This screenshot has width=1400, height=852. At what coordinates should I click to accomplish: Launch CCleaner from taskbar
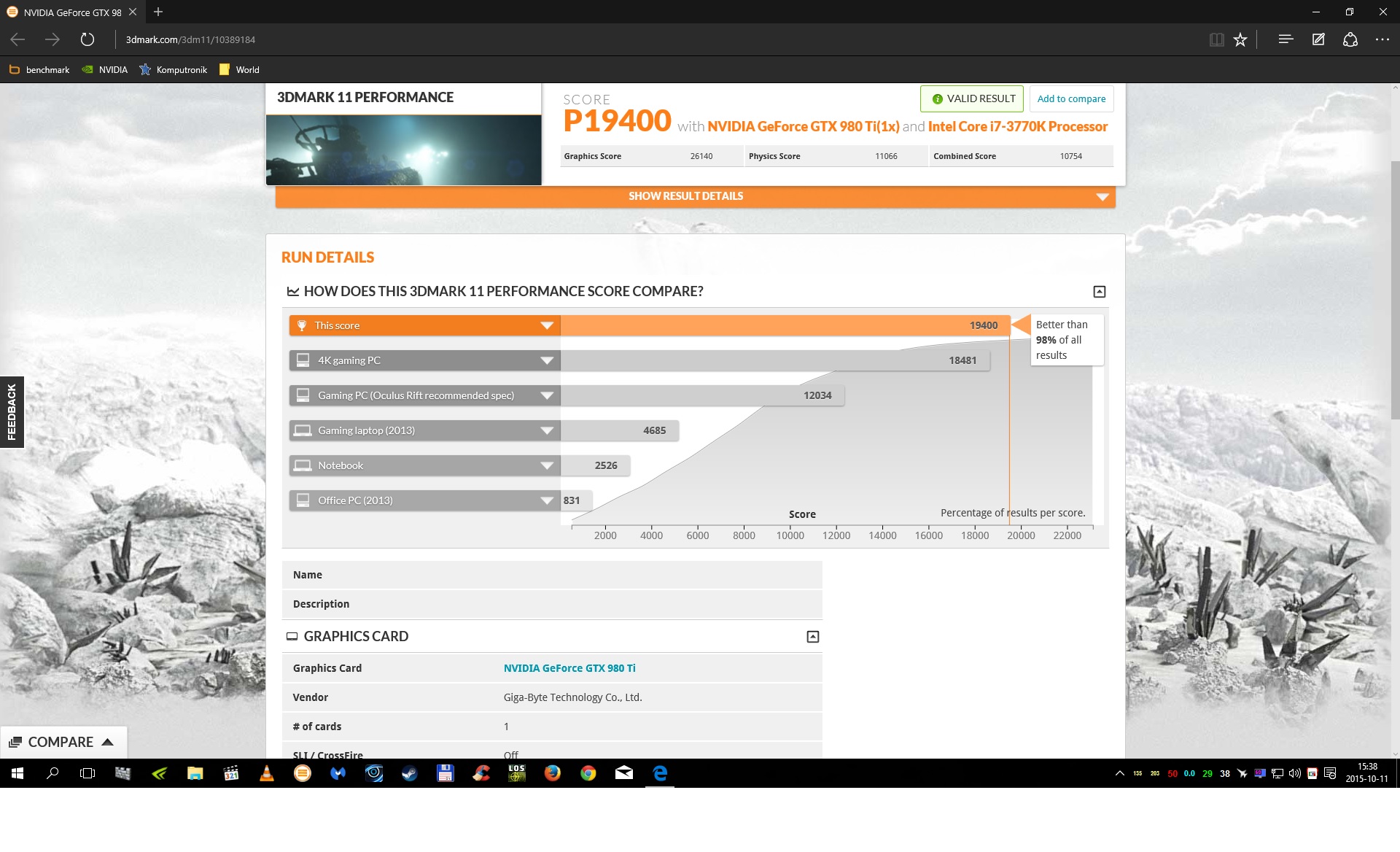click(x=481, y=773)
